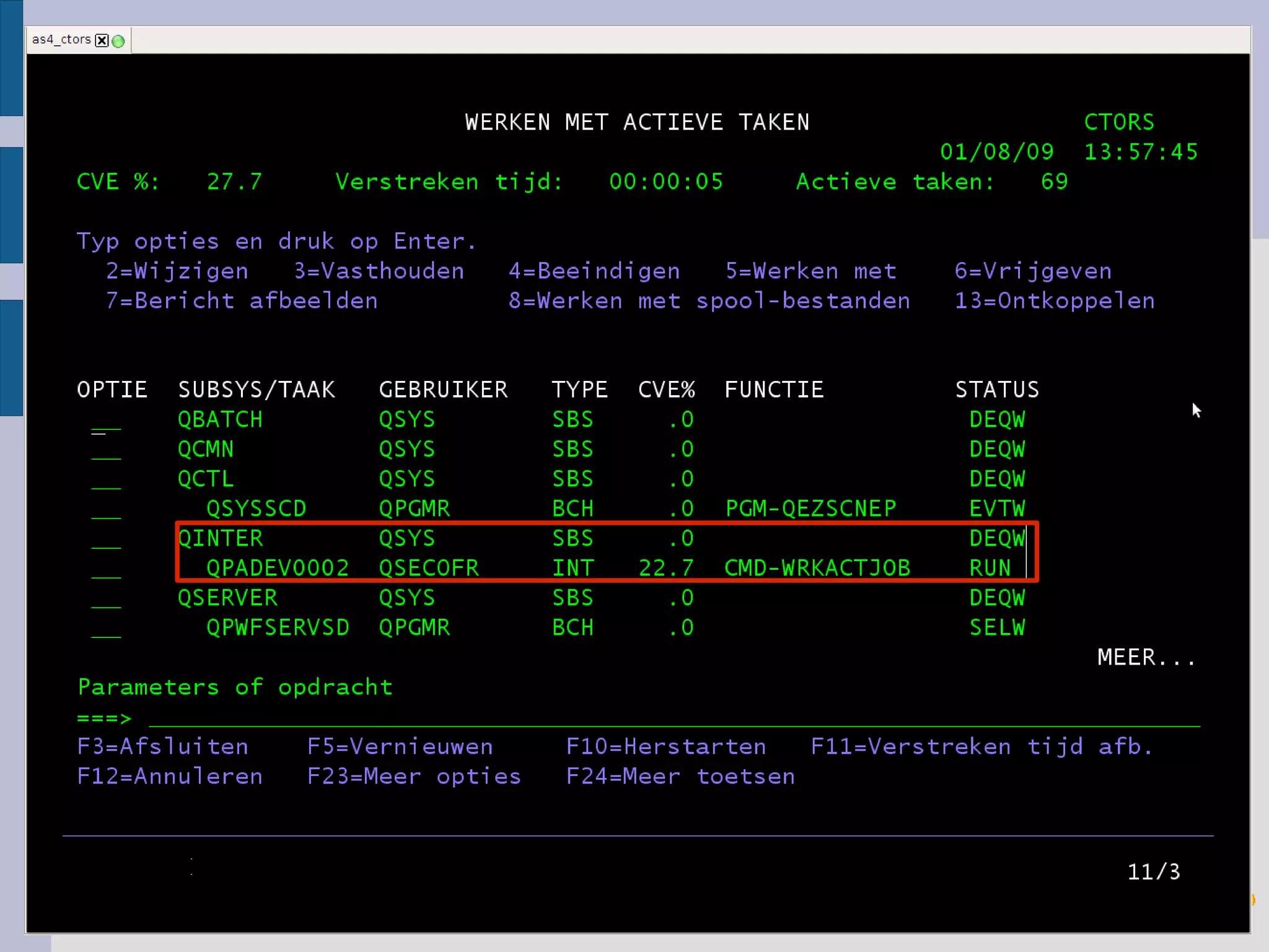Click F12=Annuleren function key label

click(x=170, y=777)
